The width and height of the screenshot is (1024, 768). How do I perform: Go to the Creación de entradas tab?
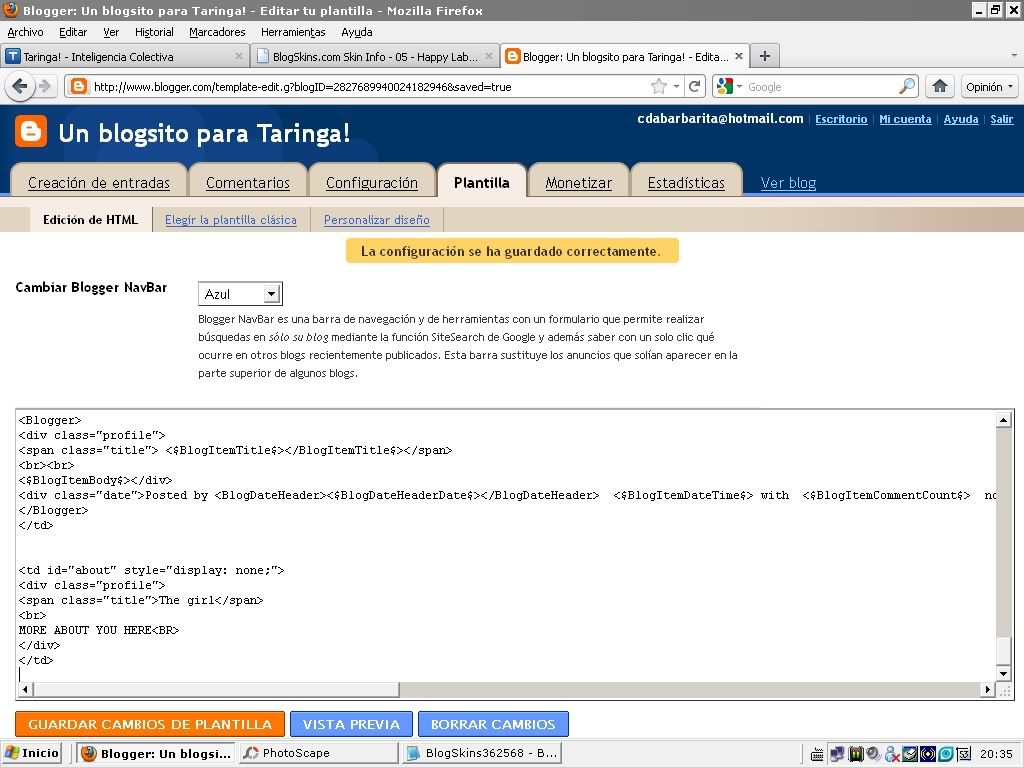pos(99,182)
